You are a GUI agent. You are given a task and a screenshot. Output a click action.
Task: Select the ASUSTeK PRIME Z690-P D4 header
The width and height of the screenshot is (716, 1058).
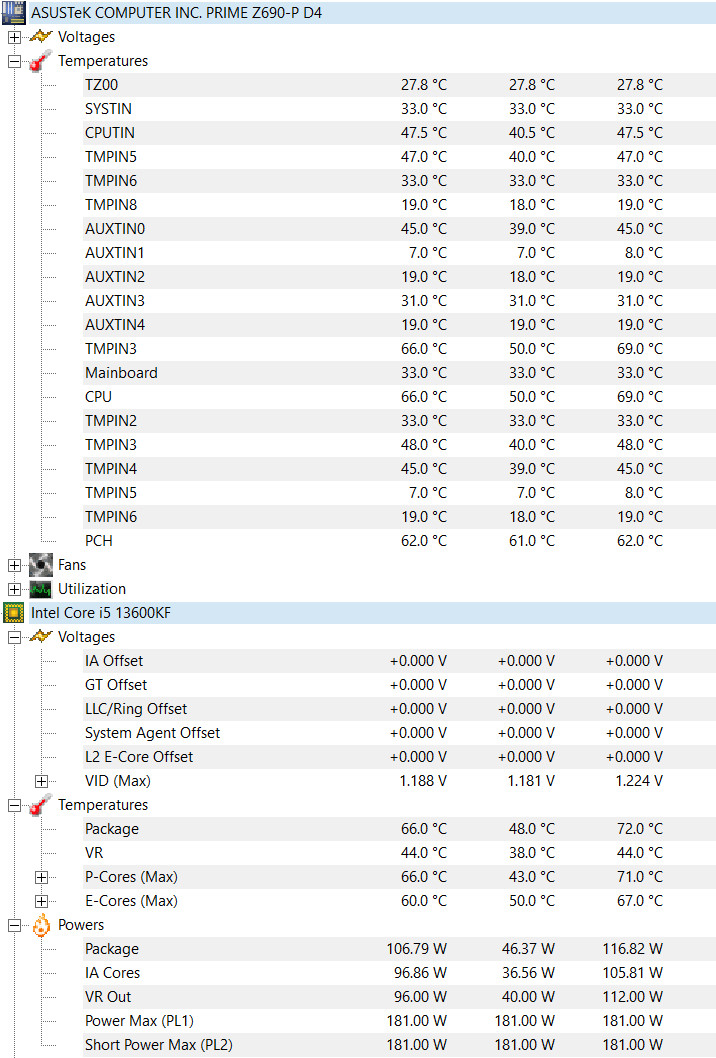click(x=372, y=13)
